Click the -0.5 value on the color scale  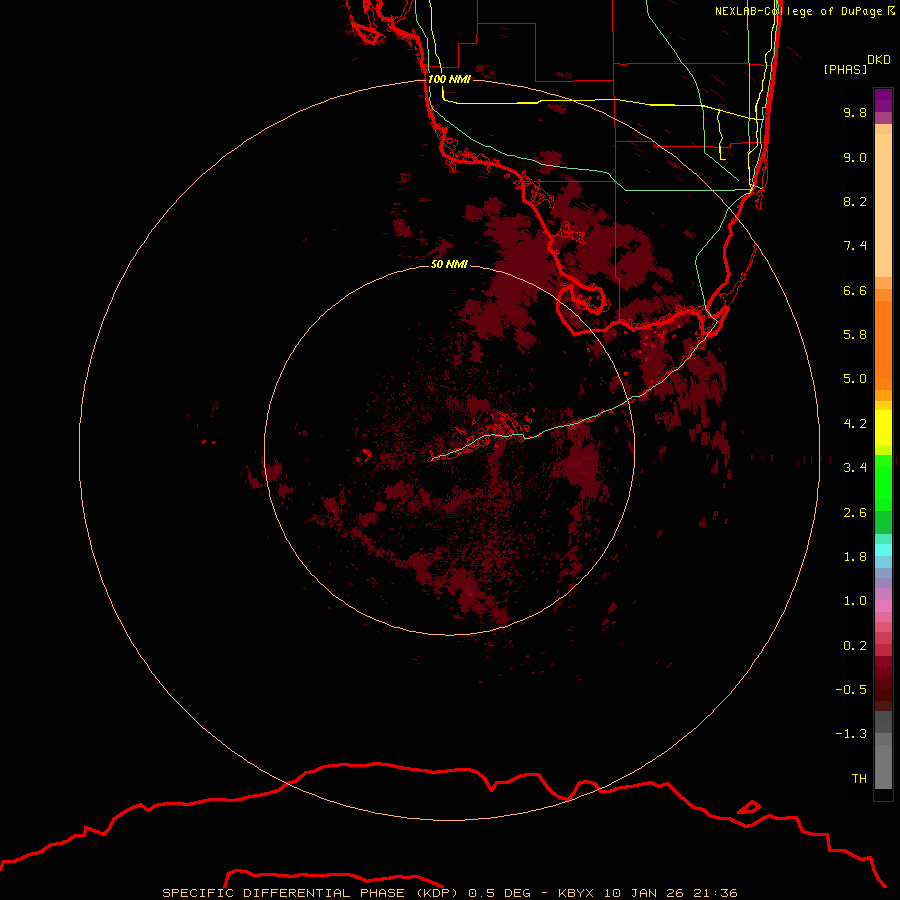pyautogui.click(x=851, y=690)
